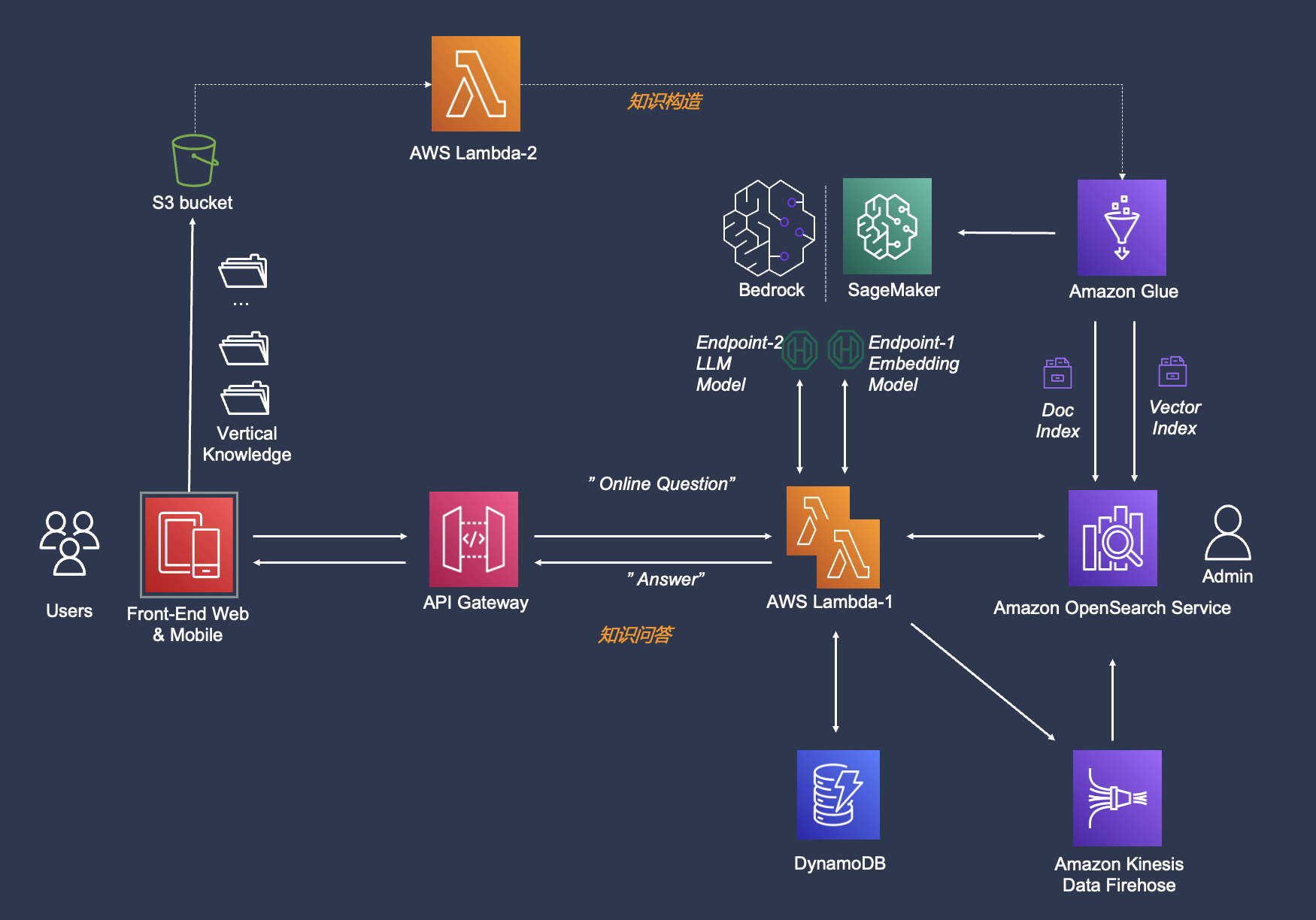Click the "Endpoint-1 Embedding Model" italic text
1316x920 pixels.
pyautogui.click(x=914, y=364)
